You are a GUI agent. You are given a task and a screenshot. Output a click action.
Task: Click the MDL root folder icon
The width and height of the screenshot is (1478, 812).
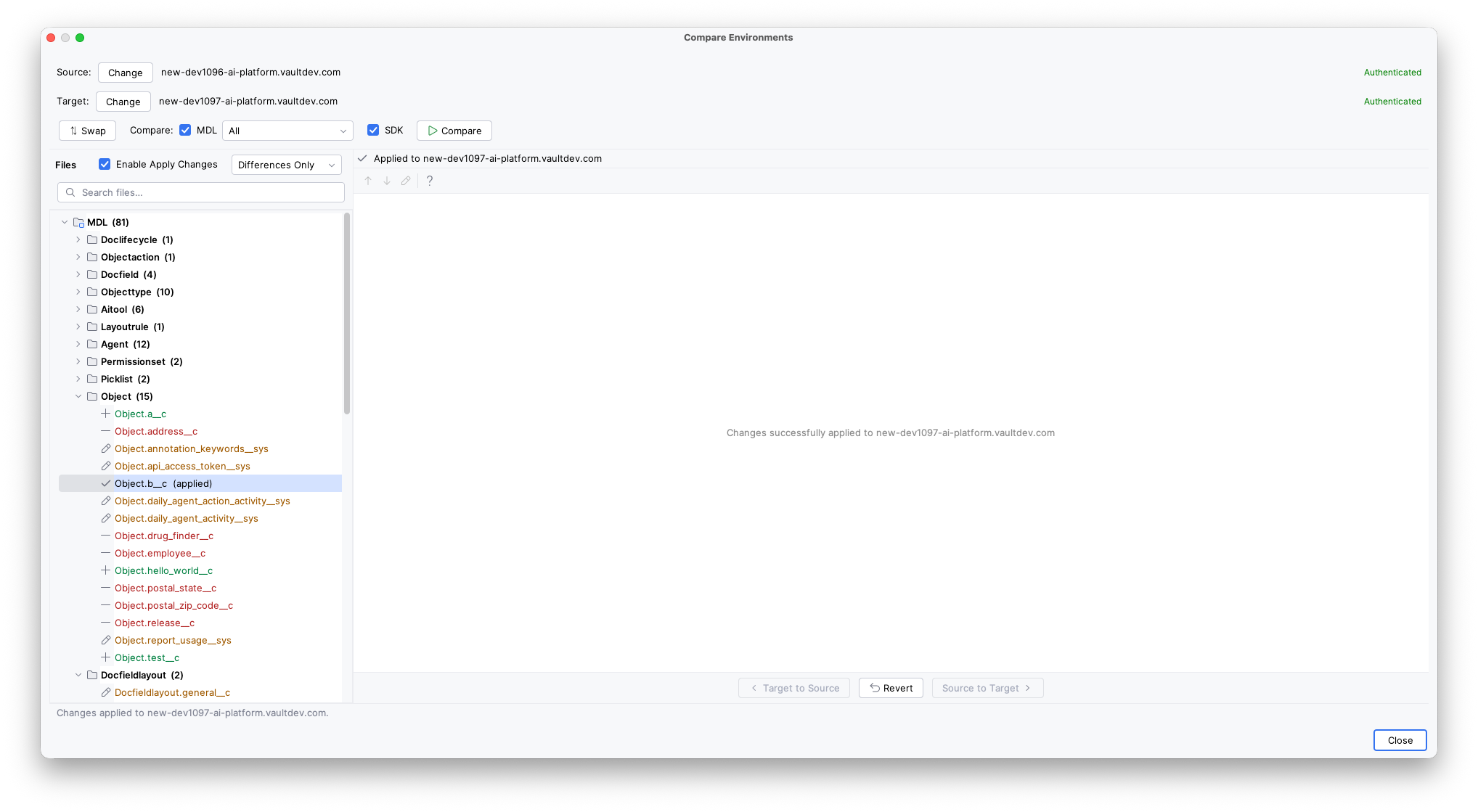(x=78, y=222)
